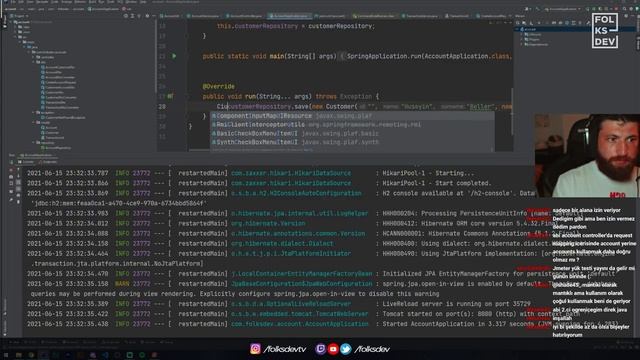Collapse the account project root node
This screenshot has width=640, height=360.
click(12, 22)
